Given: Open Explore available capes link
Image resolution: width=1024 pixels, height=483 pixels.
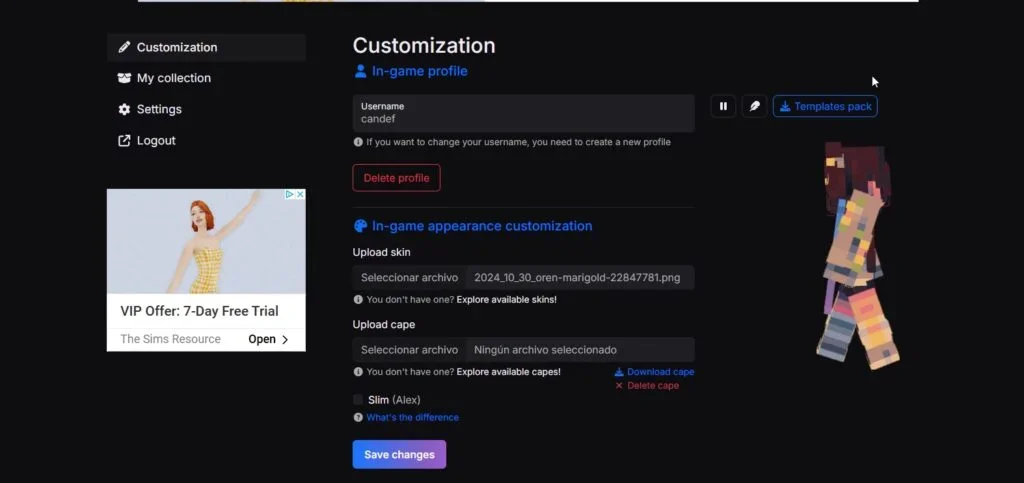Looking at the screenshot, I should pos(509,372).
